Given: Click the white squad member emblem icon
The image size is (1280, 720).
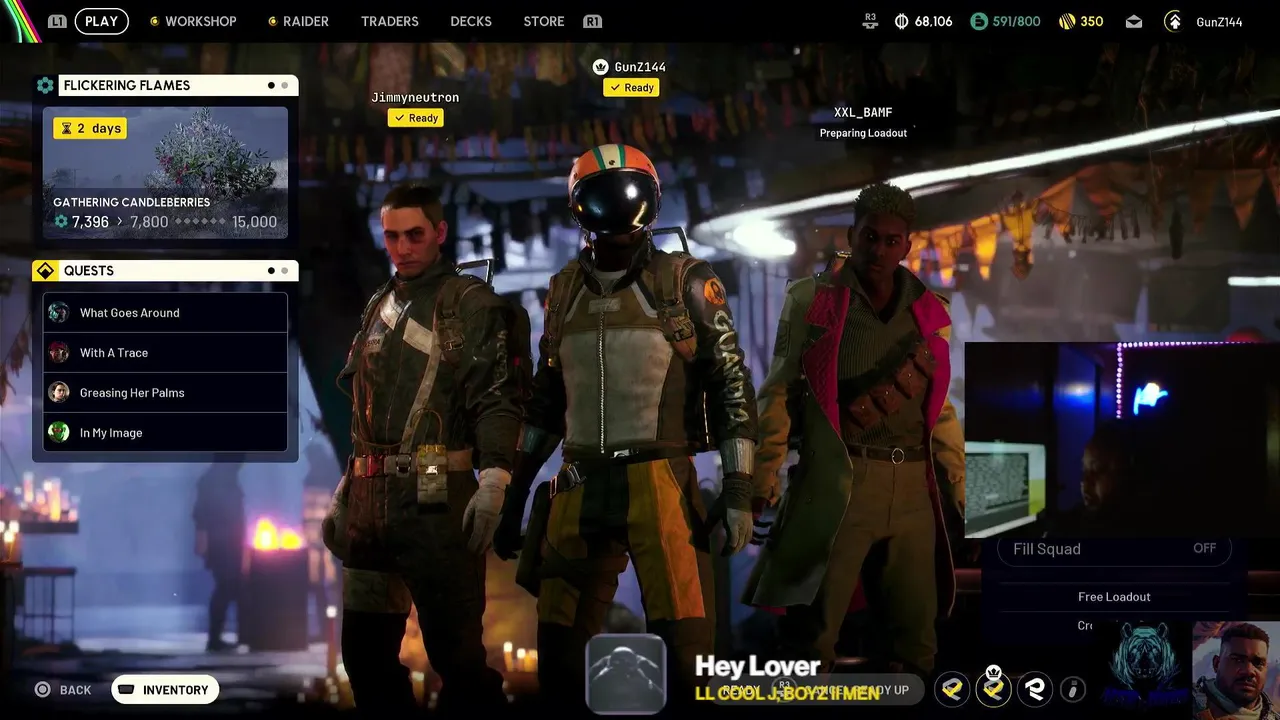Looking at the screenshot, I should coord(1035,689).
